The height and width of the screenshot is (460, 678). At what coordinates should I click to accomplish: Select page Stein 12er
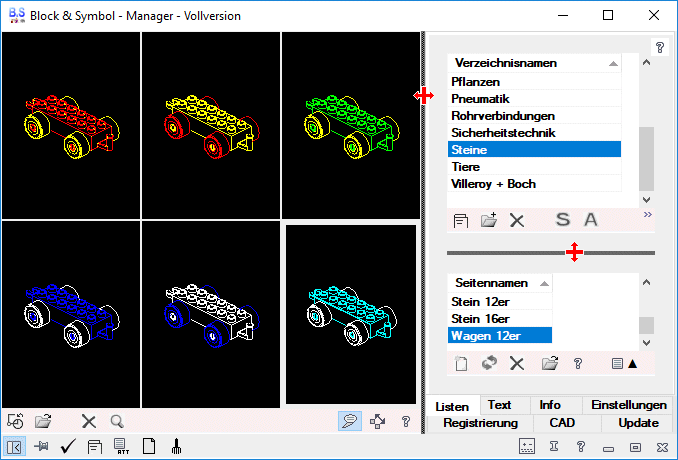(500, 302)
